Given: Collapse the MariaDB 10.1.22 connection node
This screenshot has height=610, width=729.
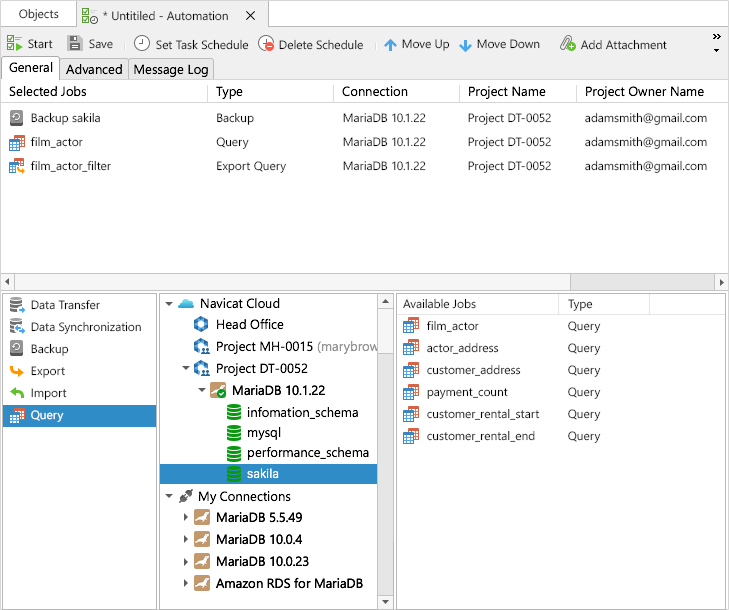Looking at the screenshot, I should (202, 390).
